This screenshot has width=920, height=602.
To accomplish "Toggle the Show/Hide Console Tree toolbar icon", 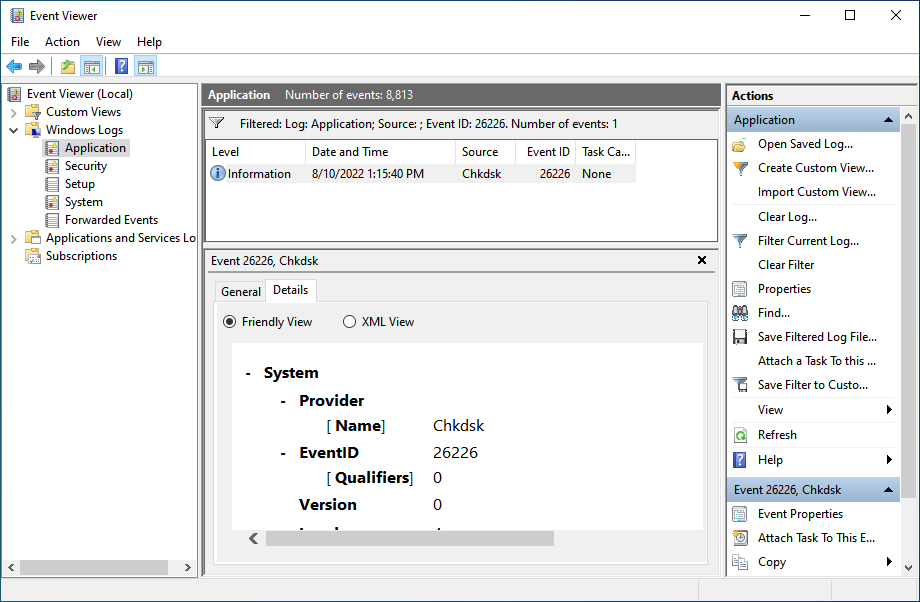I will click(x=92, y=66).
